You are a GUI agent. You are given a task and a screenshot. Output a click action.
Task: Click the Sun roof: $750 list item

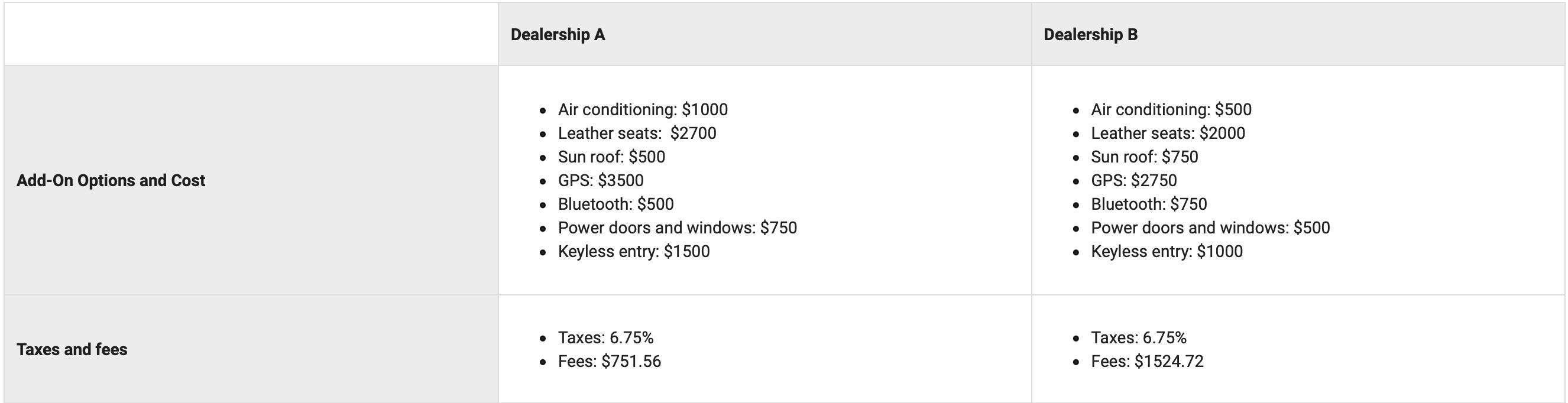tap(1143, 157)
